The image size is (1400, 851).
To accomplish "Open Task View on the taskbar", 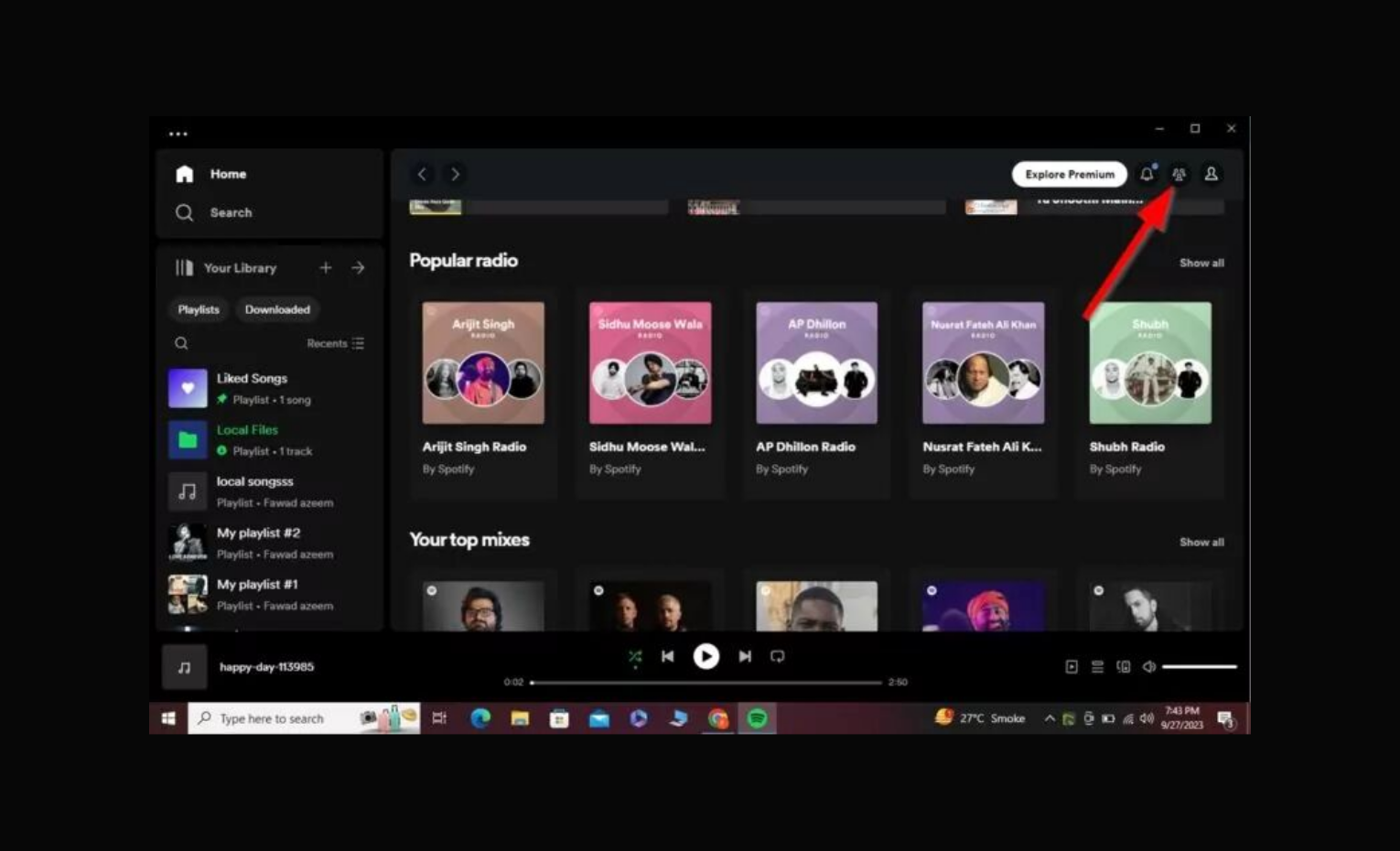I will pyautogui.click(x=439, y=718).
